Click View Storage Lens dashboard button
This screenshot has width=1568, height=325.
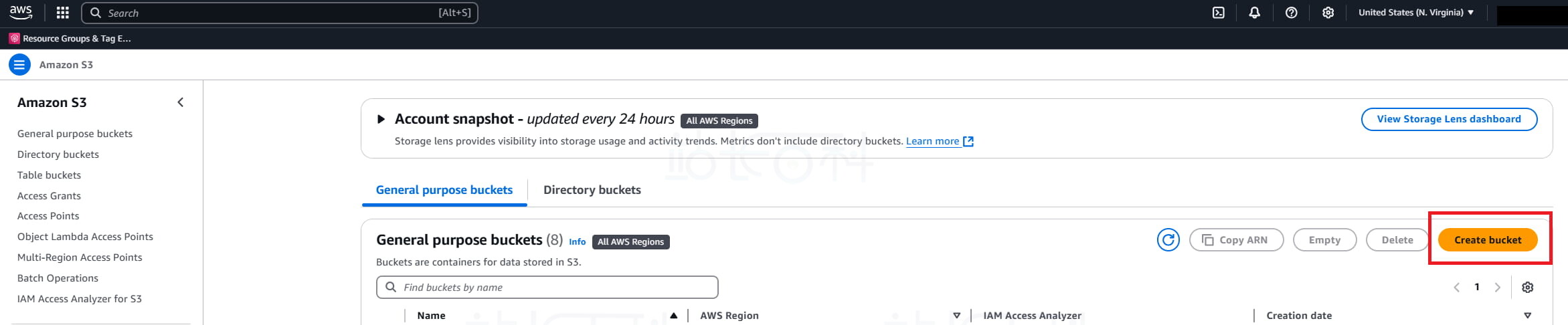pos(1448,119)
